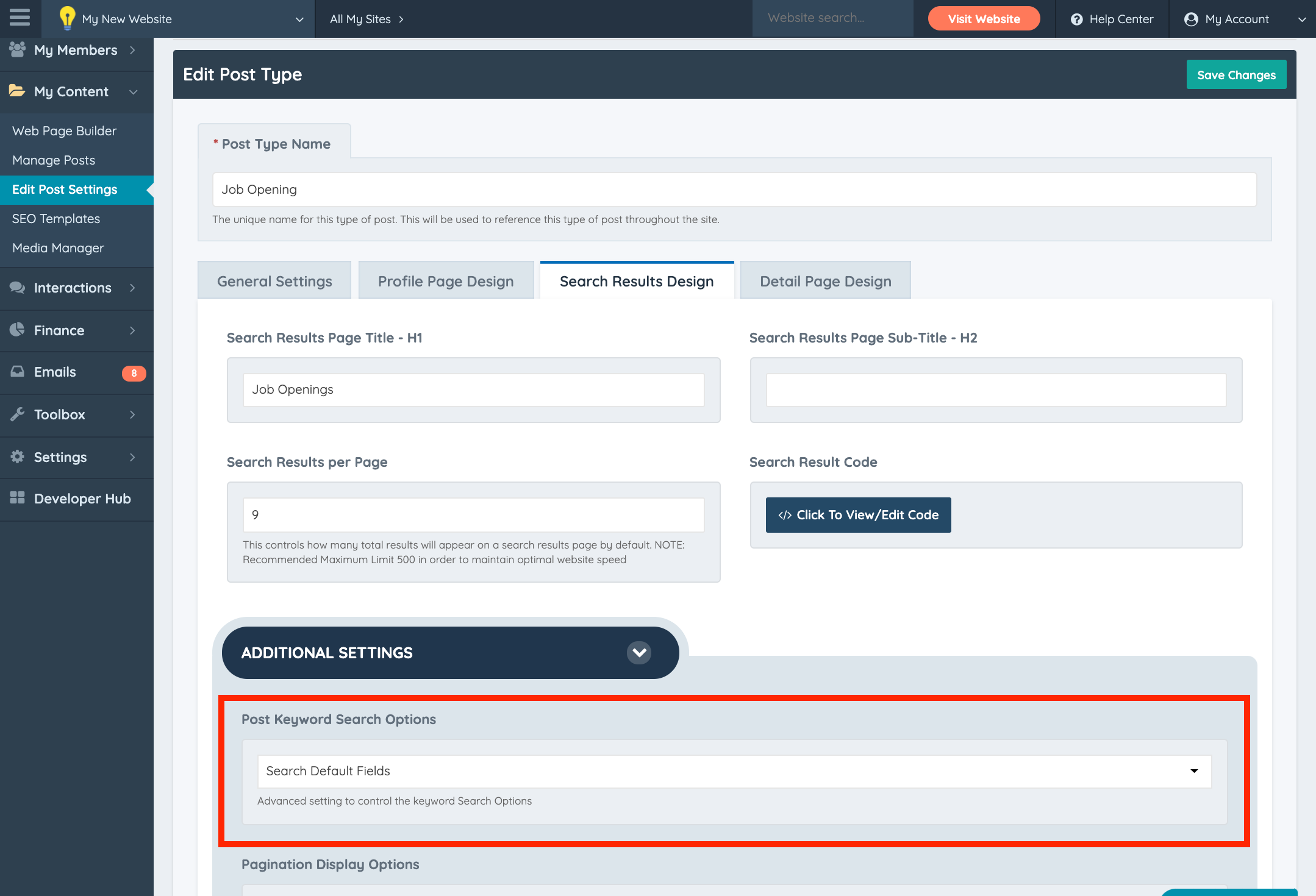Open the hamburger menu icon

pos(20,17)
